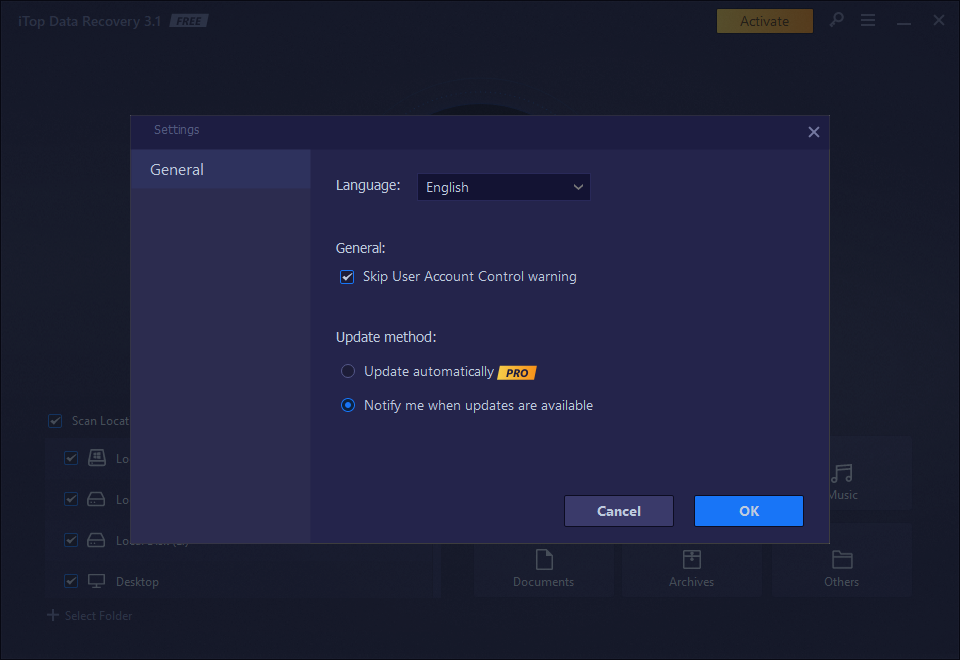Viewport: 960px width, 660px height.
Task: Click Select Folder in main window
Action: pyautogui.click(x=99, y=616)
